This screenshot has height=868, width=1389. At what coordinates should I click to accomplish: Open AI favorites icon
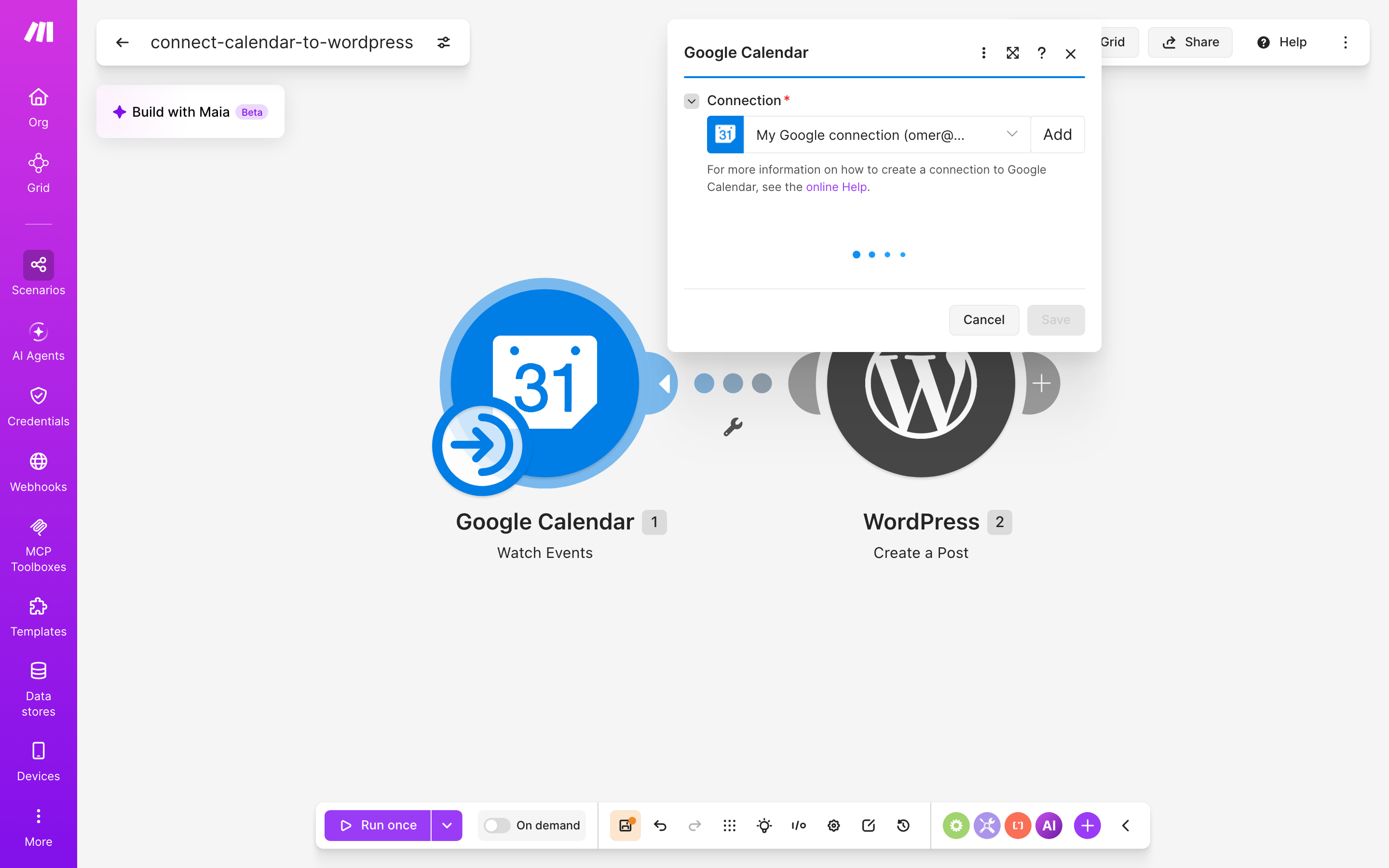point(1049,826)
